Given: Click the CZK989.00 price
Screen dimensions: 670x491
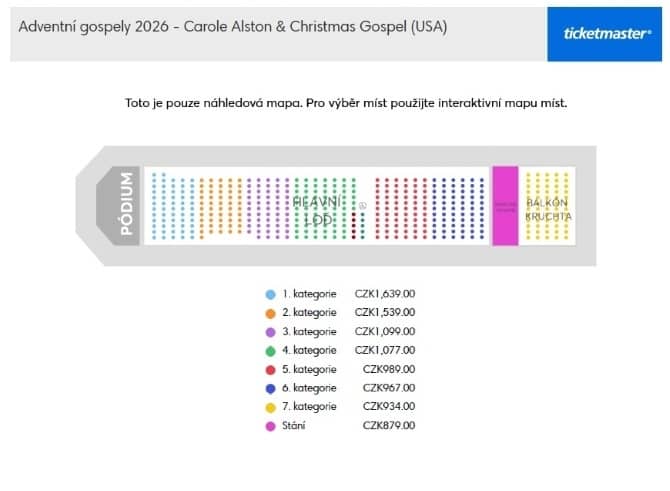Looking at the screenshot, I should point(389,369).
